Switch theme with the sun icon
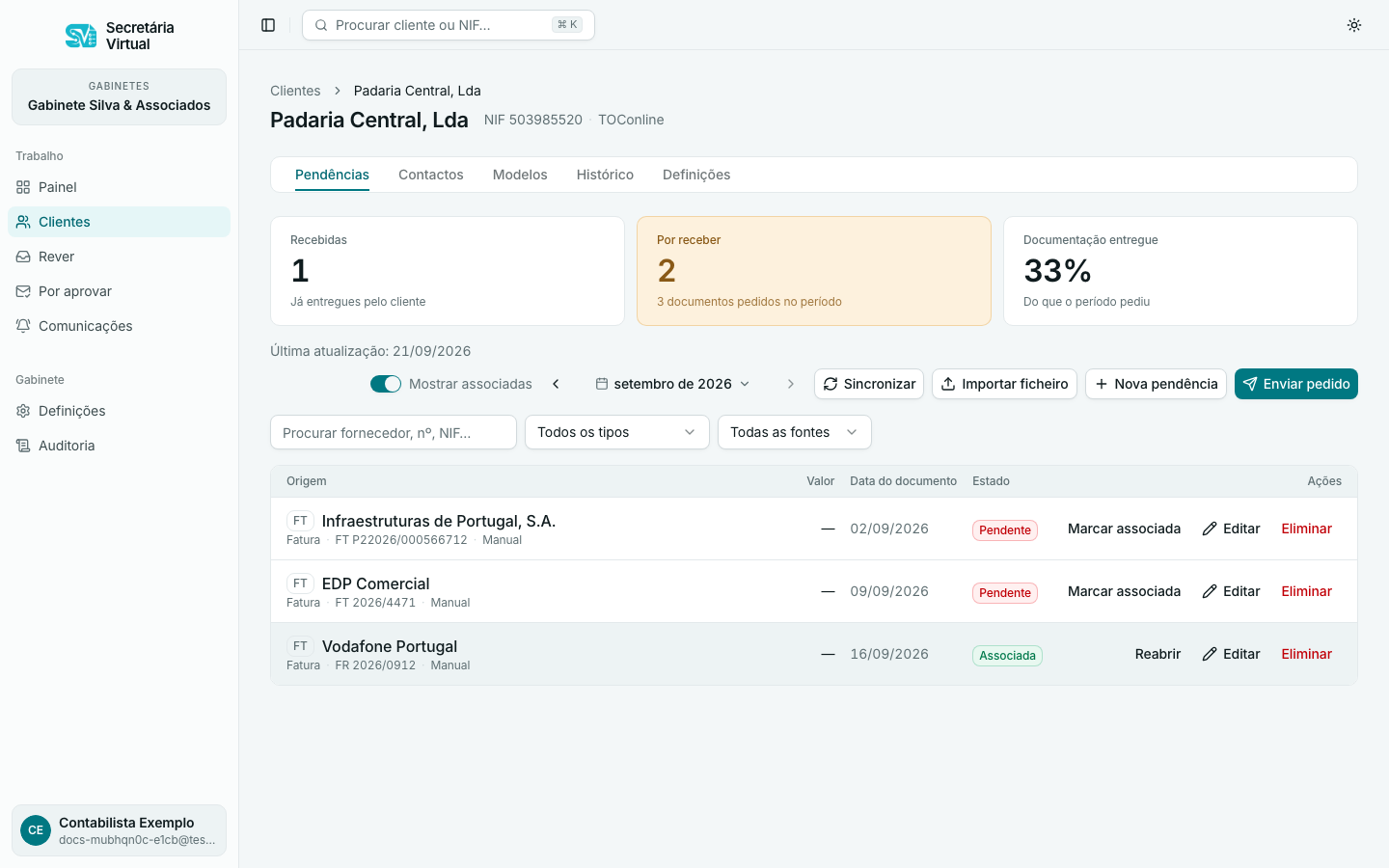Viewport: 1389px width, 868px height. 1354,25
